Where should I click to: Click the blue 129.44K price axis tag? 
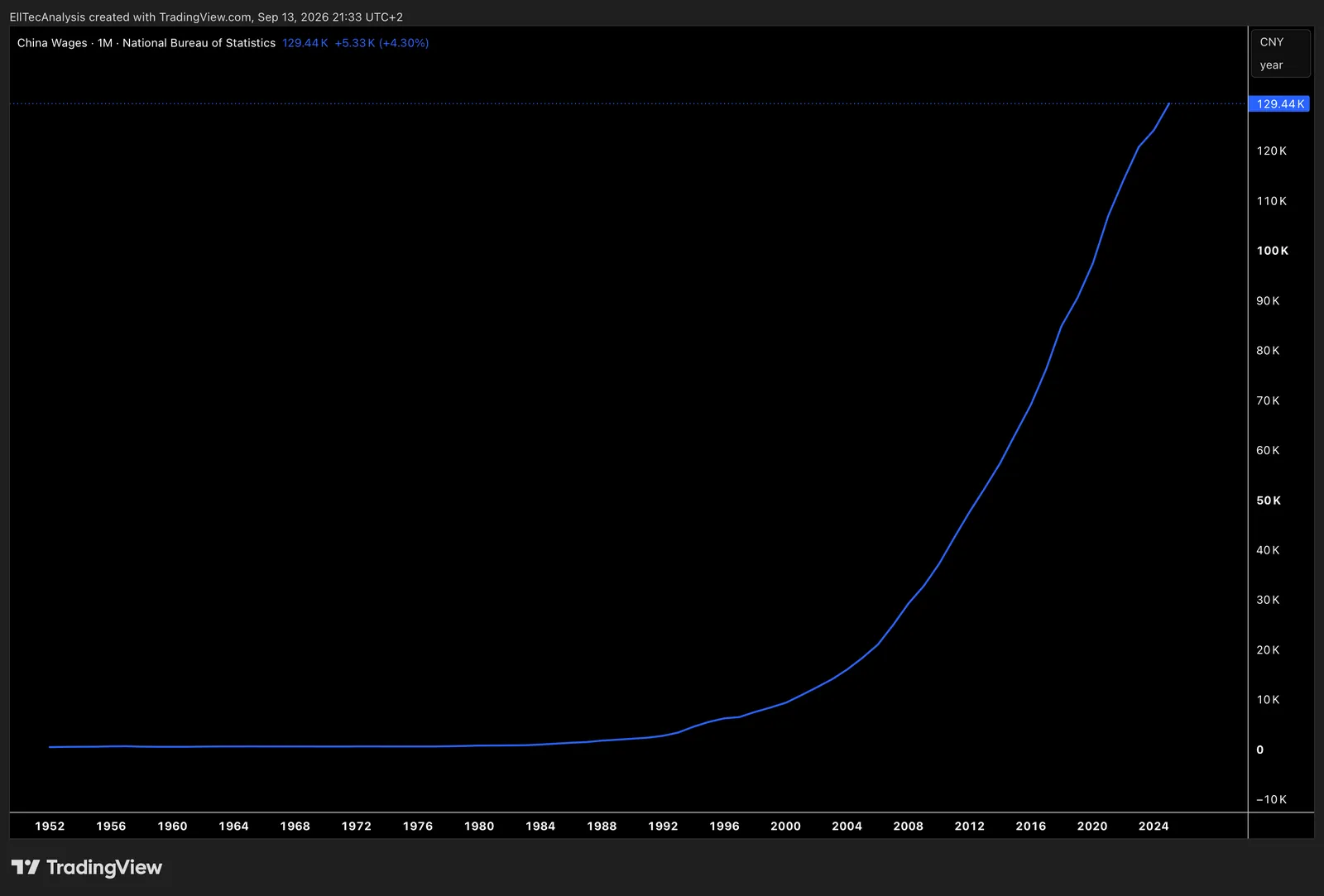(x=1279, y=104)
